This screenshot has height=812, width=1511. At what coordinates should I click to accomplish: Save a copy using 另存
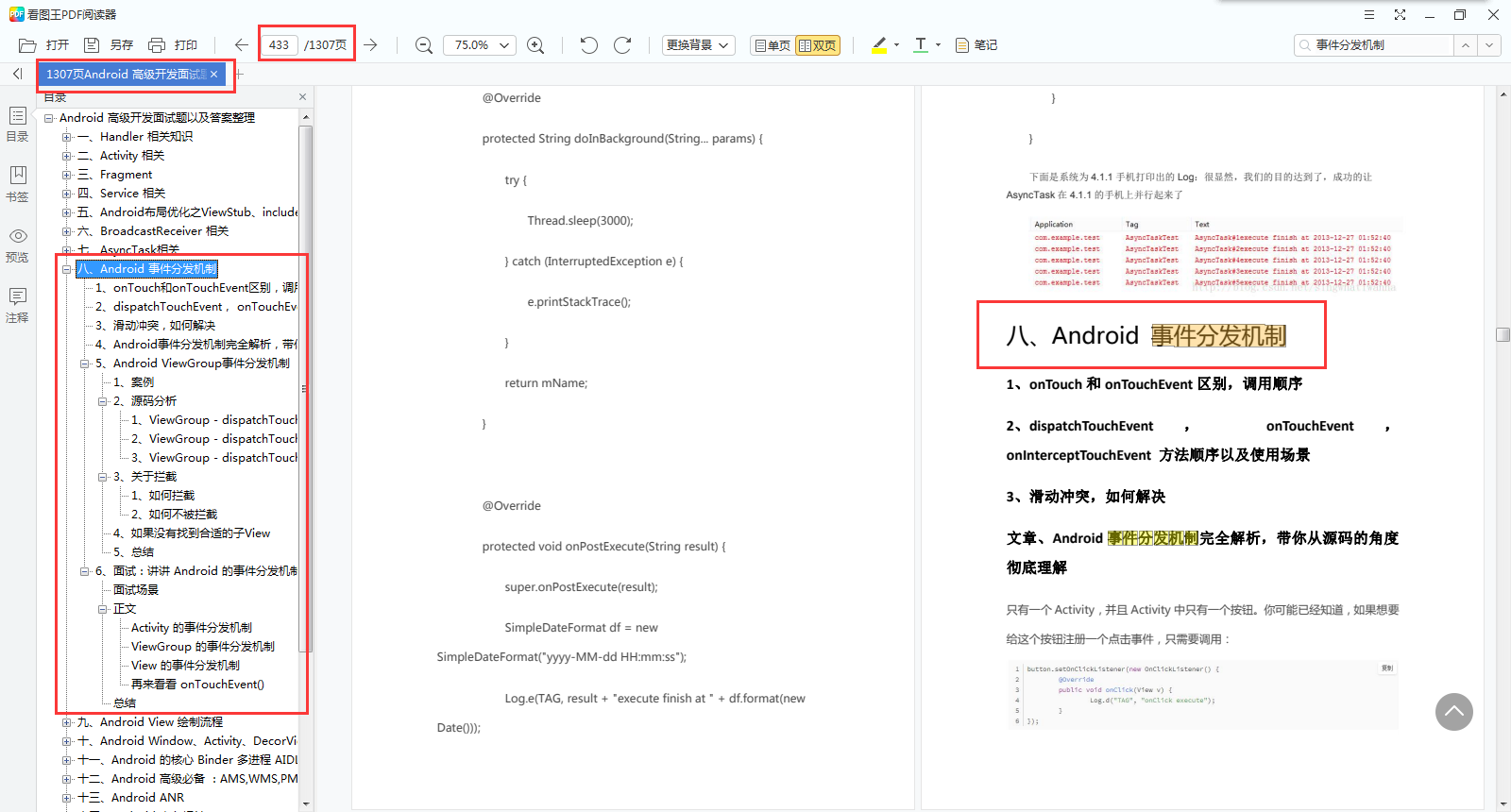(x=109, y=45)
